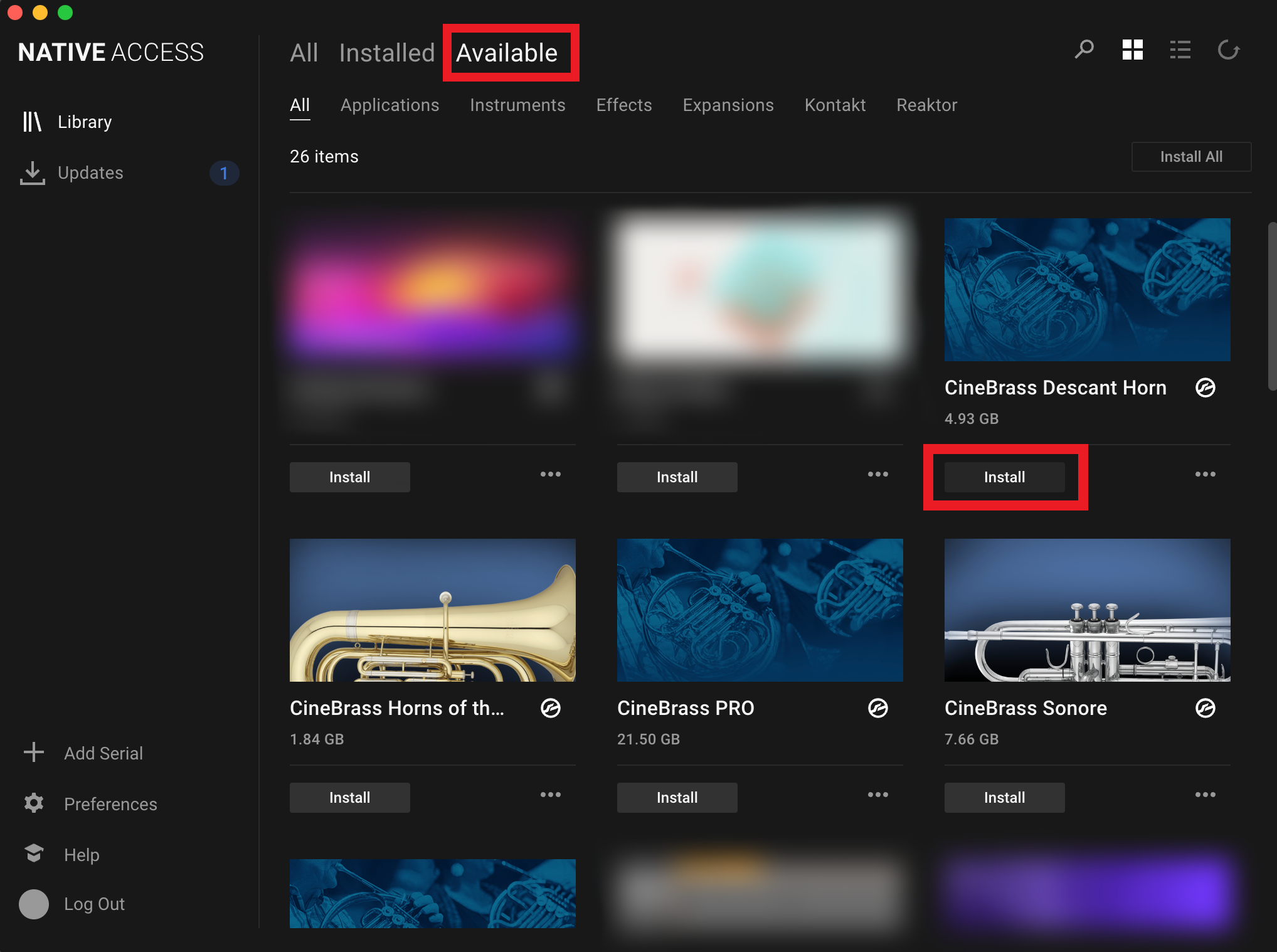The height and width of the screenshot is (952, 1277).
Task: Open more options for second blurred product
Action: coord(877,474)
